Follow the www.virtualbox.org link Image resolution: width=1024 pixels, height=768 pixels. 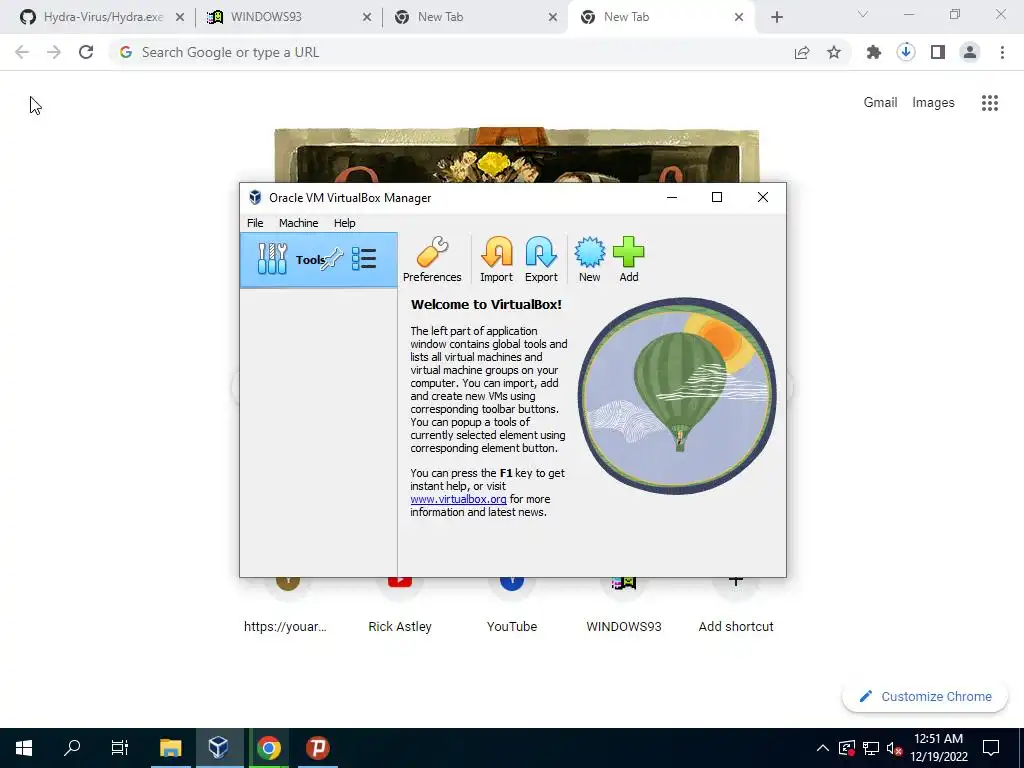tap(458, 499)
